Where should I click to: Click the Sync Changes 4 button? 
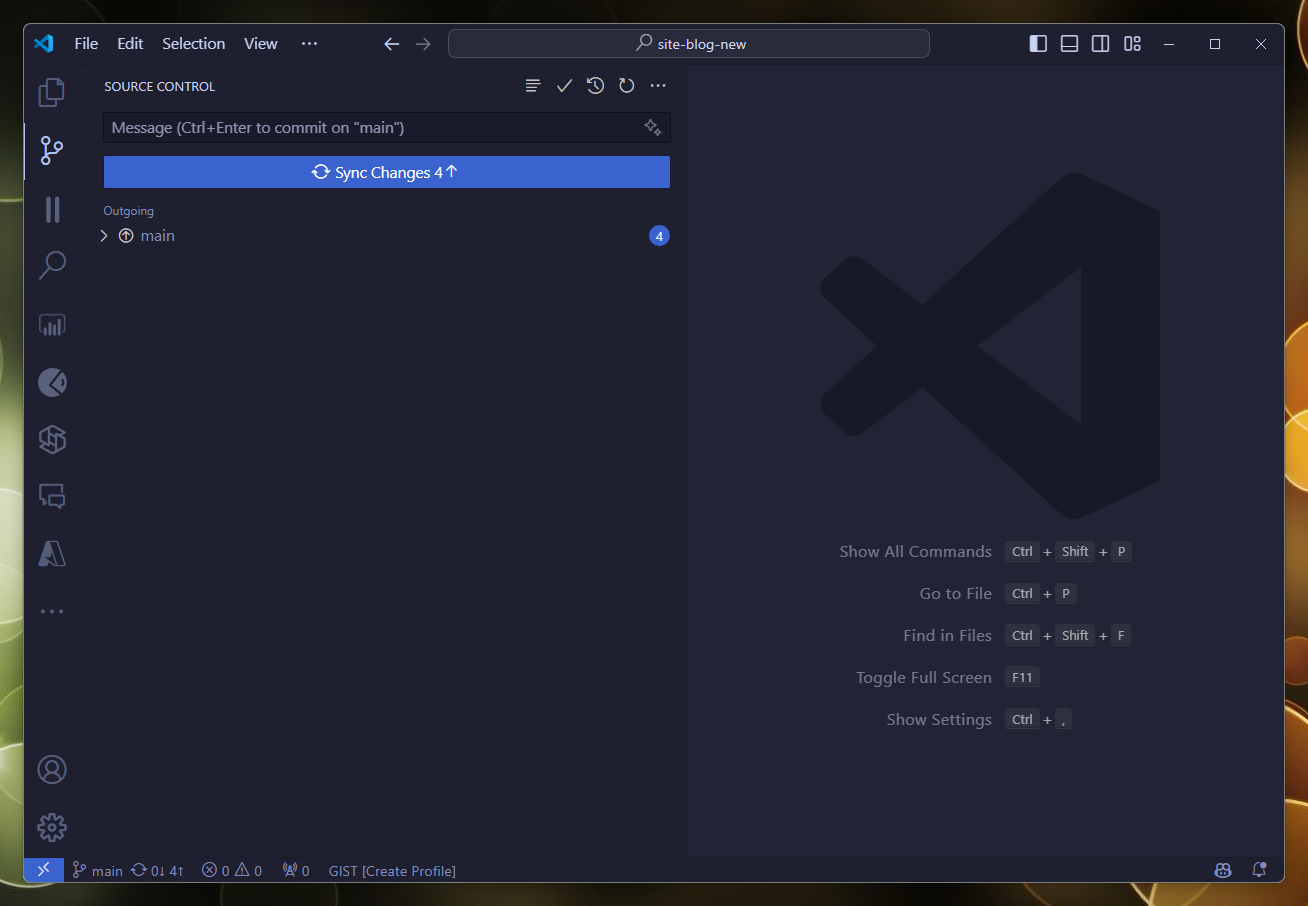[387, 172]
